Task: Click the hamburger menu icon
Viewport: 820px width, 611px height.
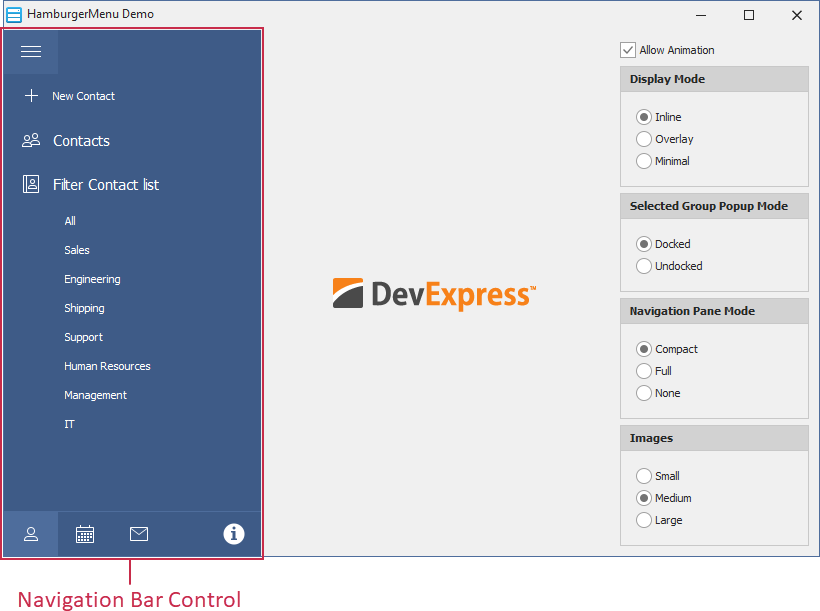Action: 31,51
